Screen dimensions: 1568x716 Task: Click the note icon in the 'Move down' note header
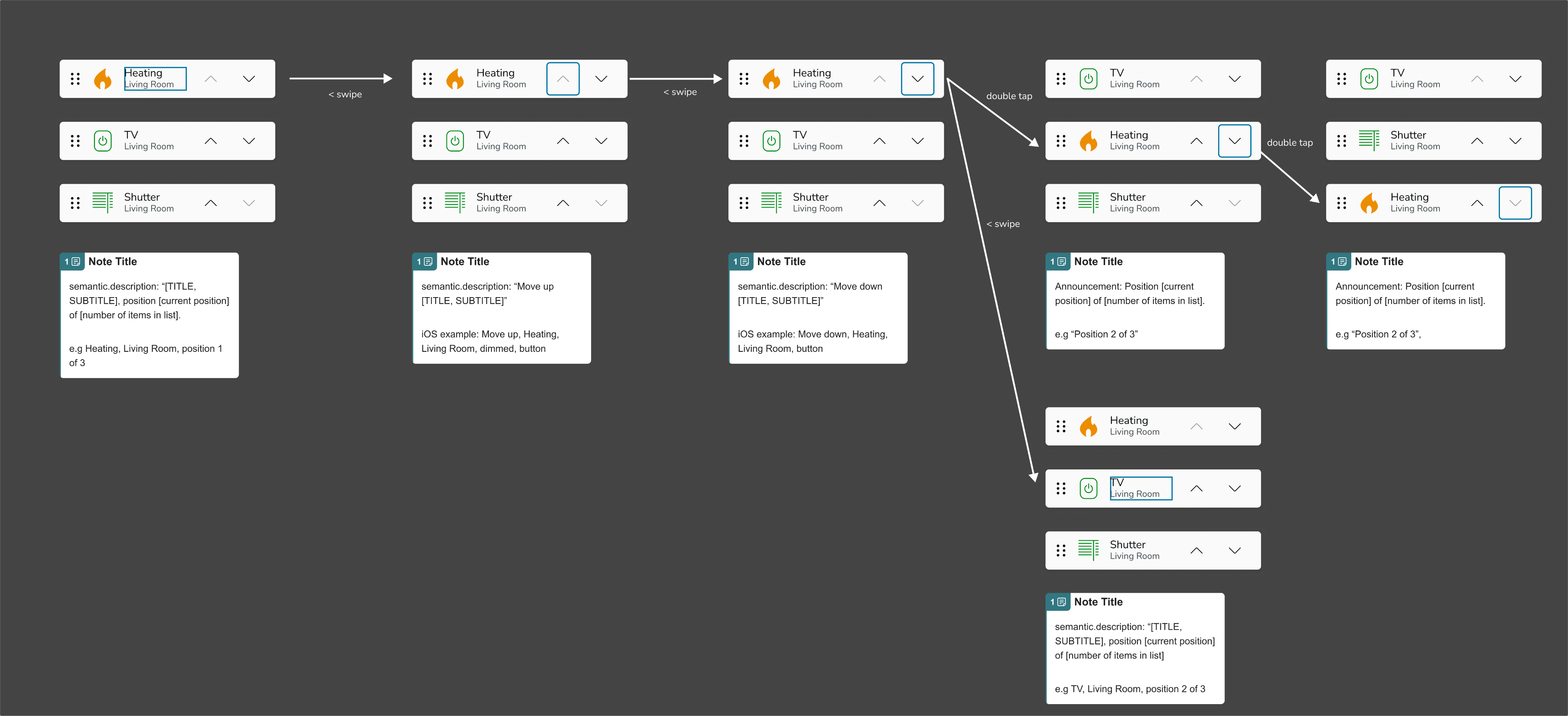(x=745, y=262)
